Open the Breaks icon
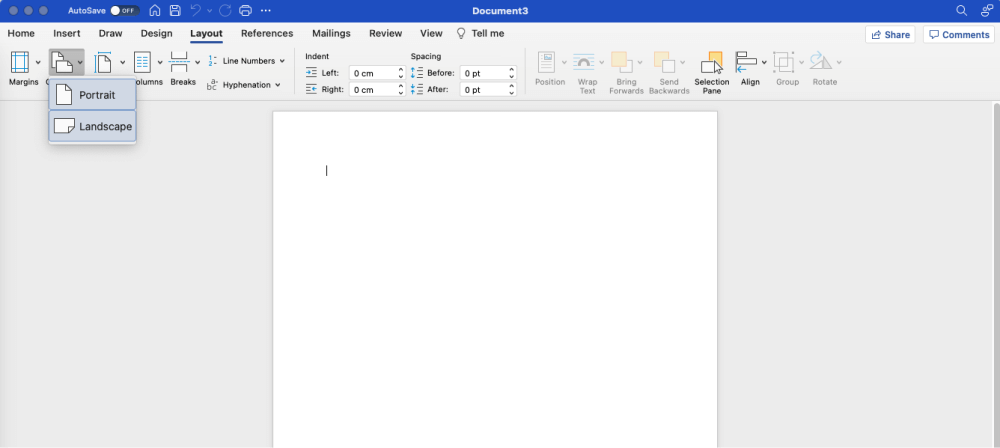 coord(179,63)
